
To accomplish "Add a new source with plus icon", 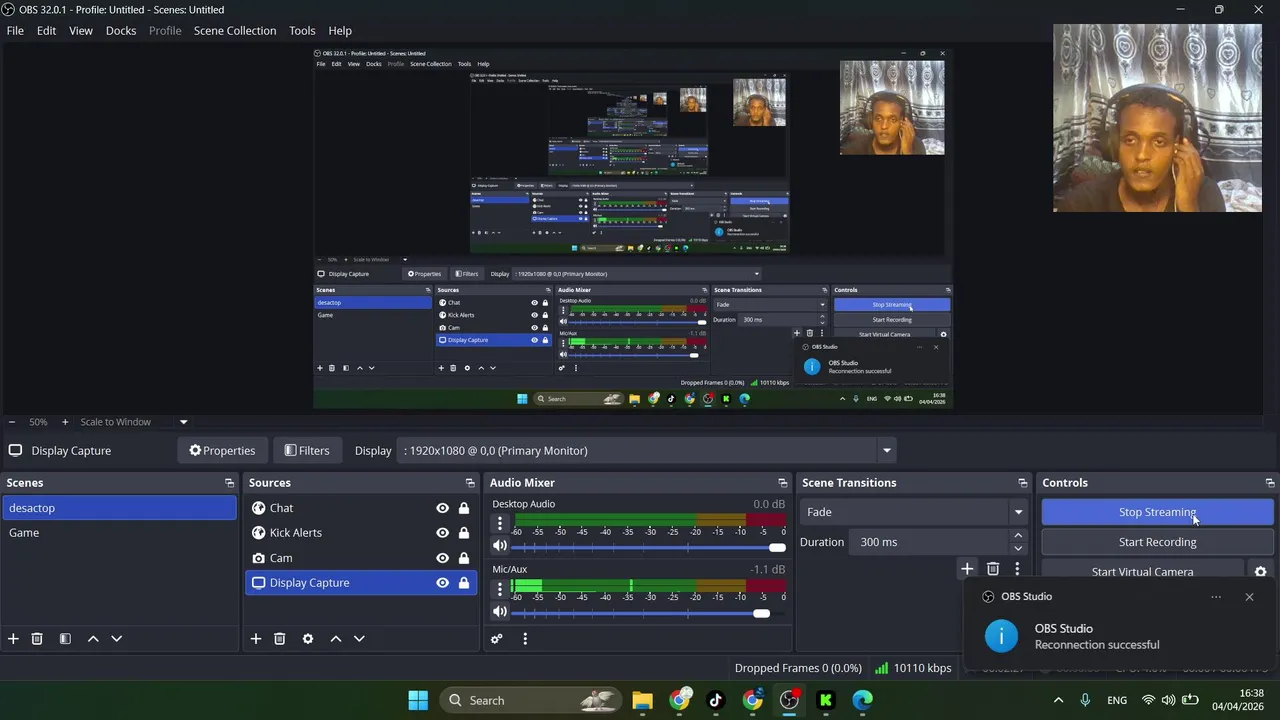I will 256,639.
